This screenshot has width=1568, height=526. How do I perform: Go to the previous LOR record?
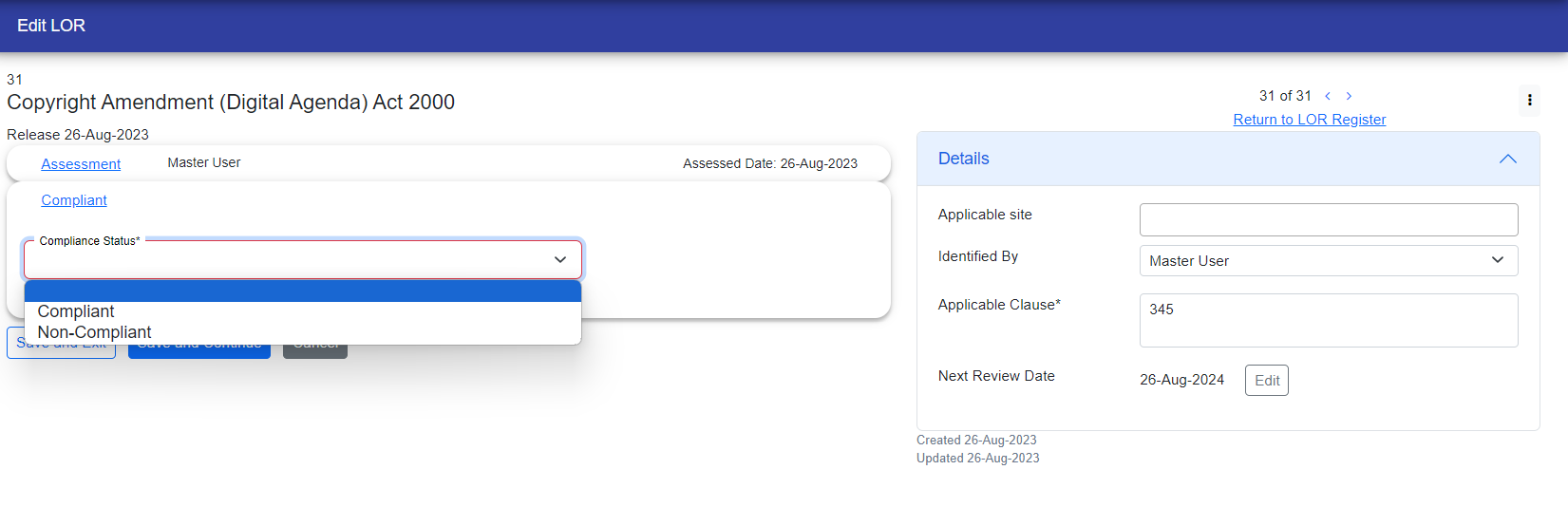tap(1327, 96)
